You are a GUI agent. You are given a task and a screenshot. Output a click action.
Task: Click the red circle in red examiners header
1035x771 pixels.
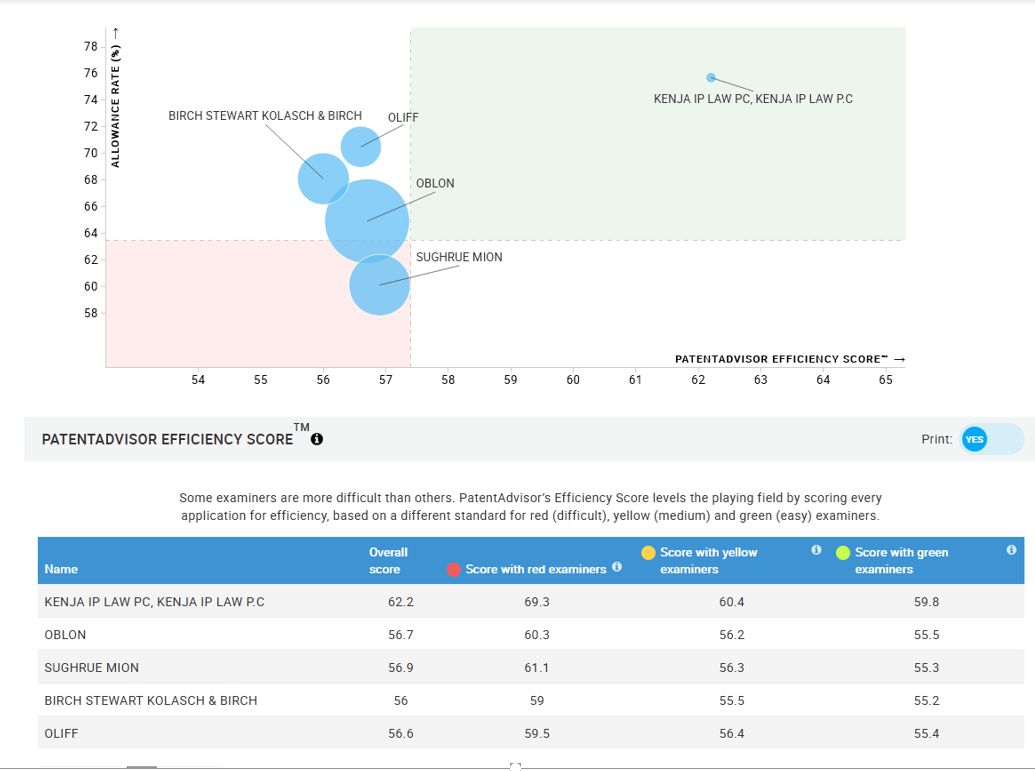coord(453,569)
